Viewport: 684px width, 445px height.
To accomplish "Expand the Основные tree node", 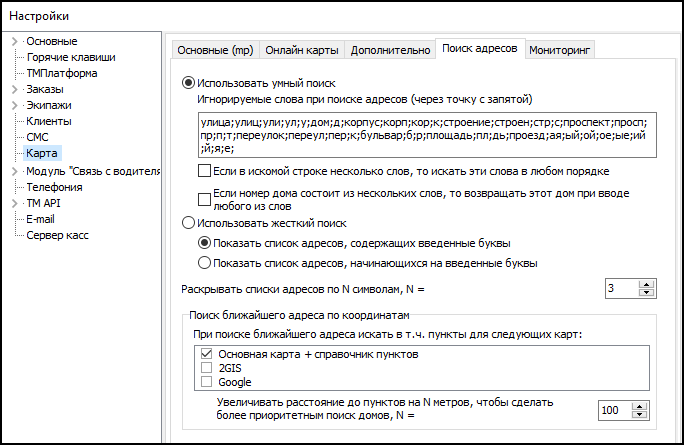I will tap(14, 41).
